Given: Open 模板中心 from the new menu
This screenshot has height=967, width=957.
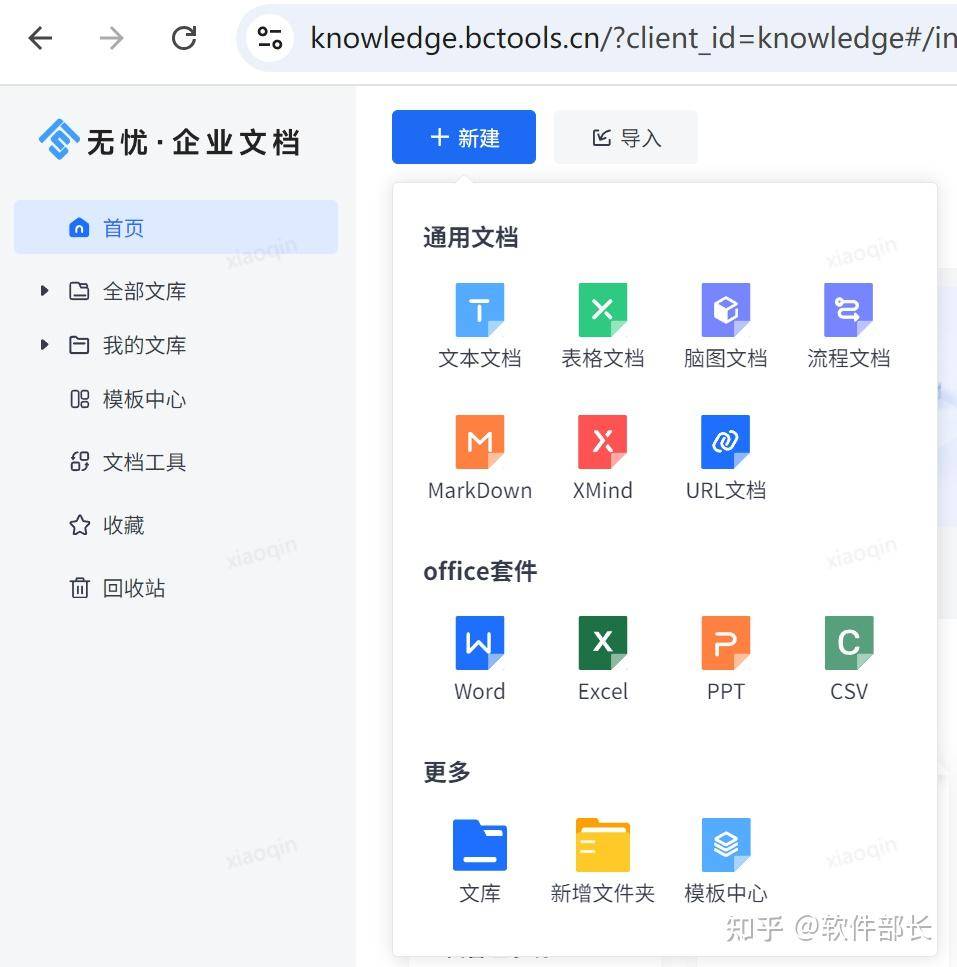Looking at the screenshot, I should pos(725,861).
